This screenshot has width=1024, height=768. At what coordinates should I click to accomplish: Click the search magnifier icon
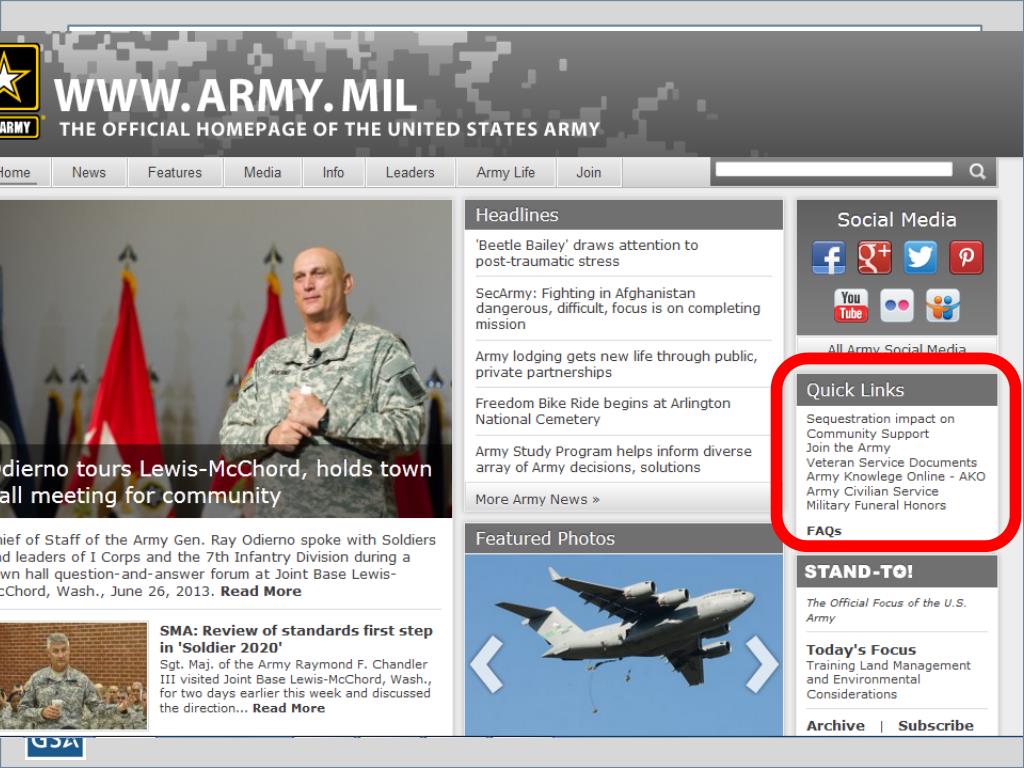977,171
